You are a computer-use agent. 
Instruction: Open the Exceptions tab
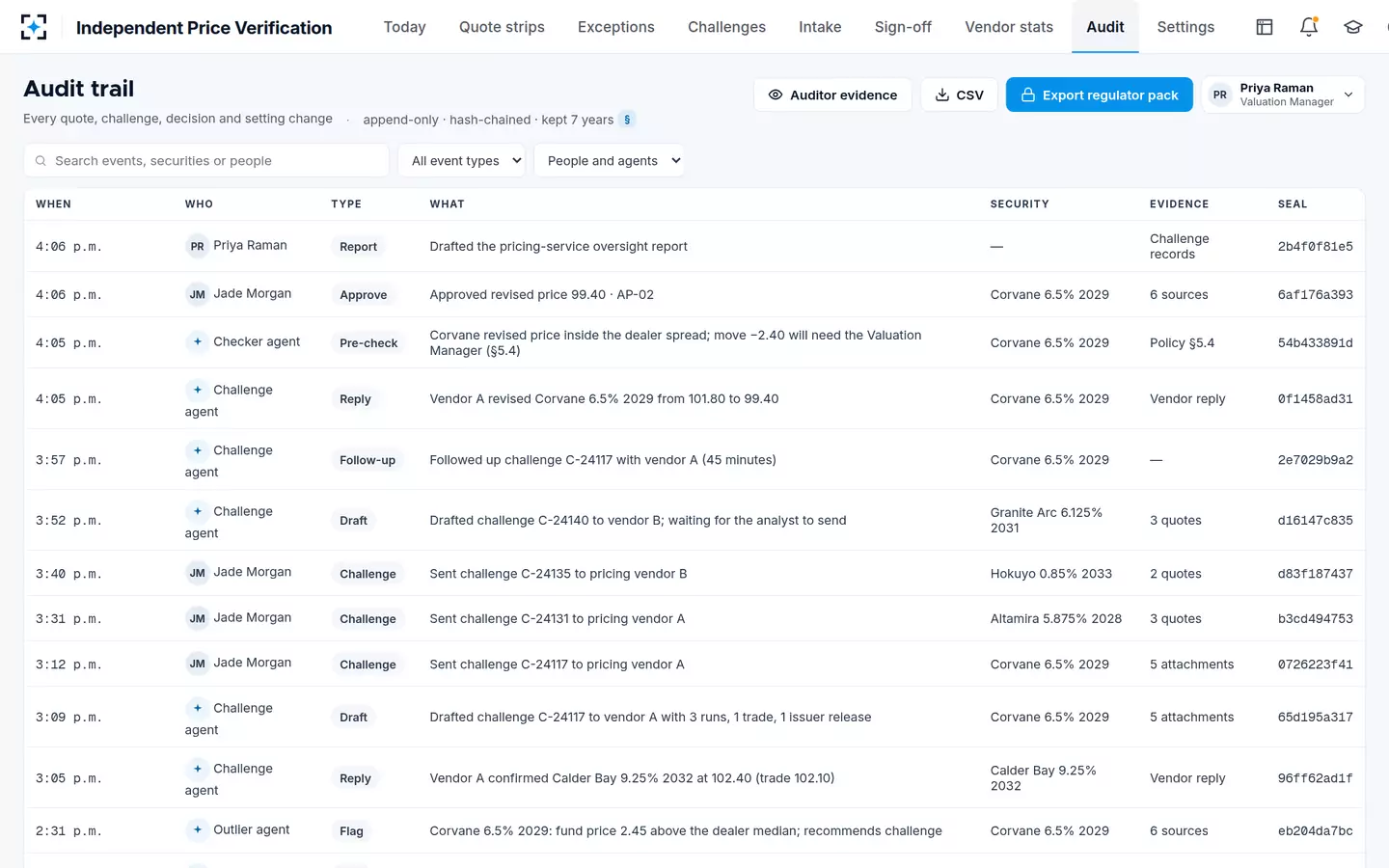click(616, 27)
